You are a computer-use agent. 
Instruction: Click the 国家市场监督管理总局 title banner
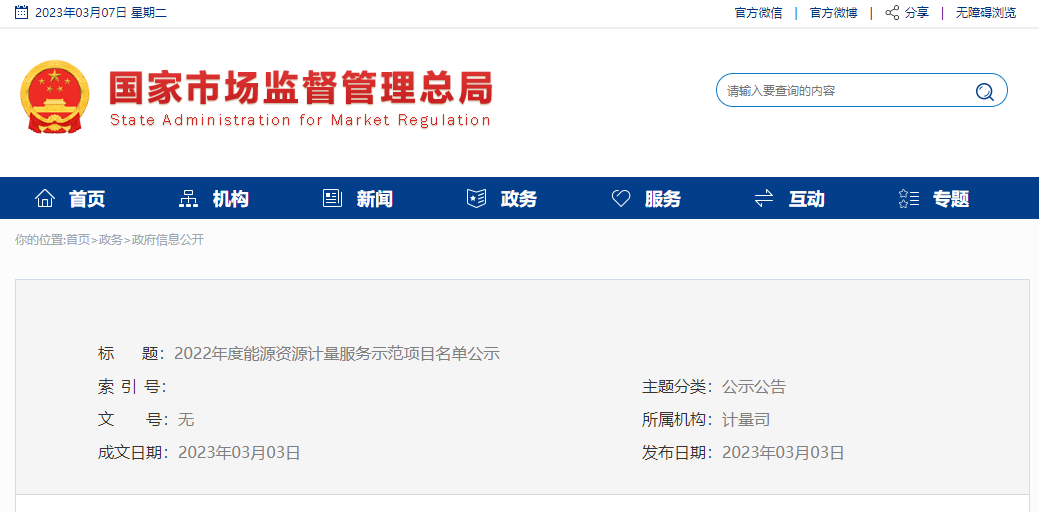click(x=301, y=87)
